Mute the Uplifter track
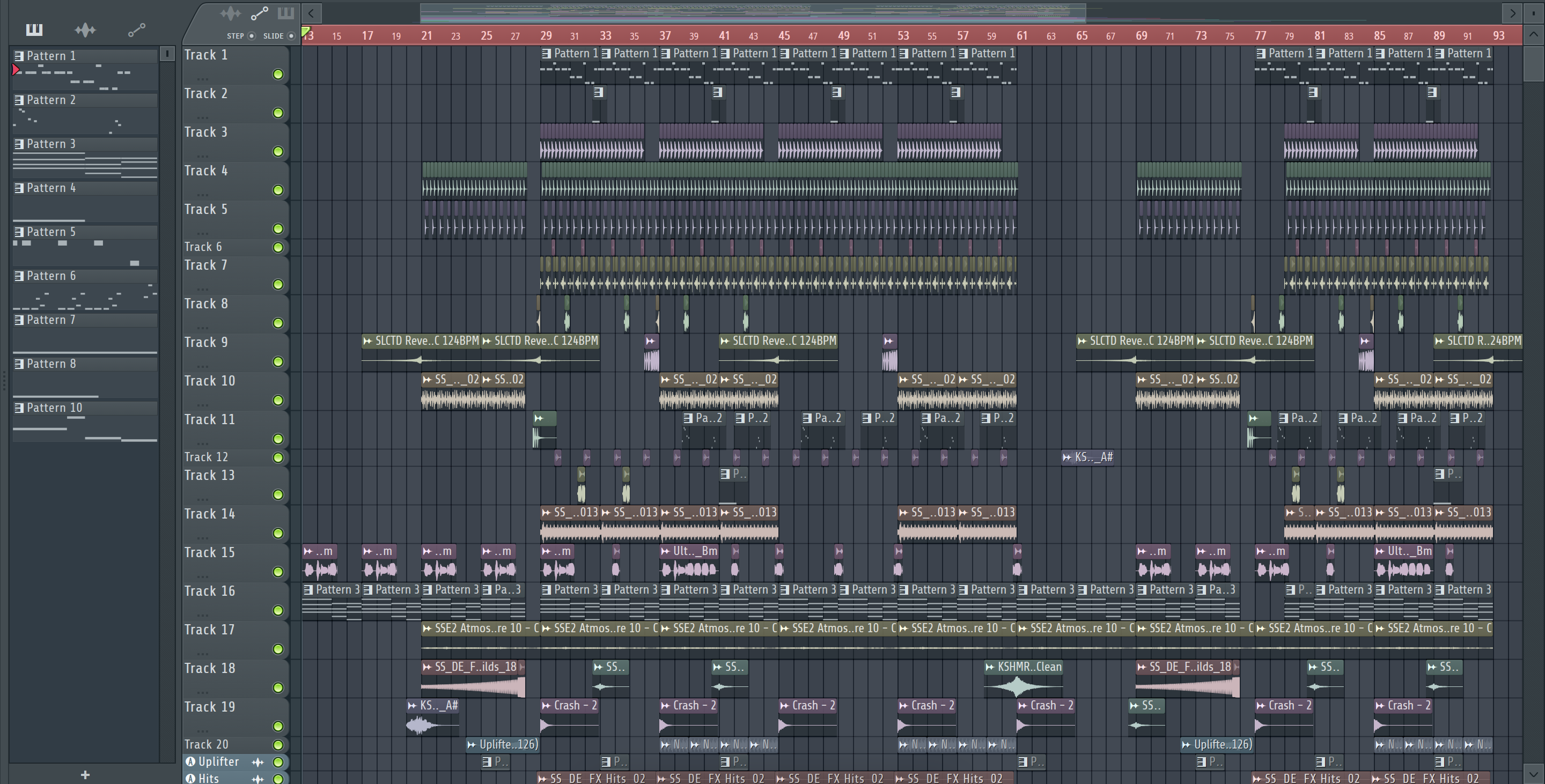The image size is (1545, 784). pyautogui.click(x=278, y=762)
